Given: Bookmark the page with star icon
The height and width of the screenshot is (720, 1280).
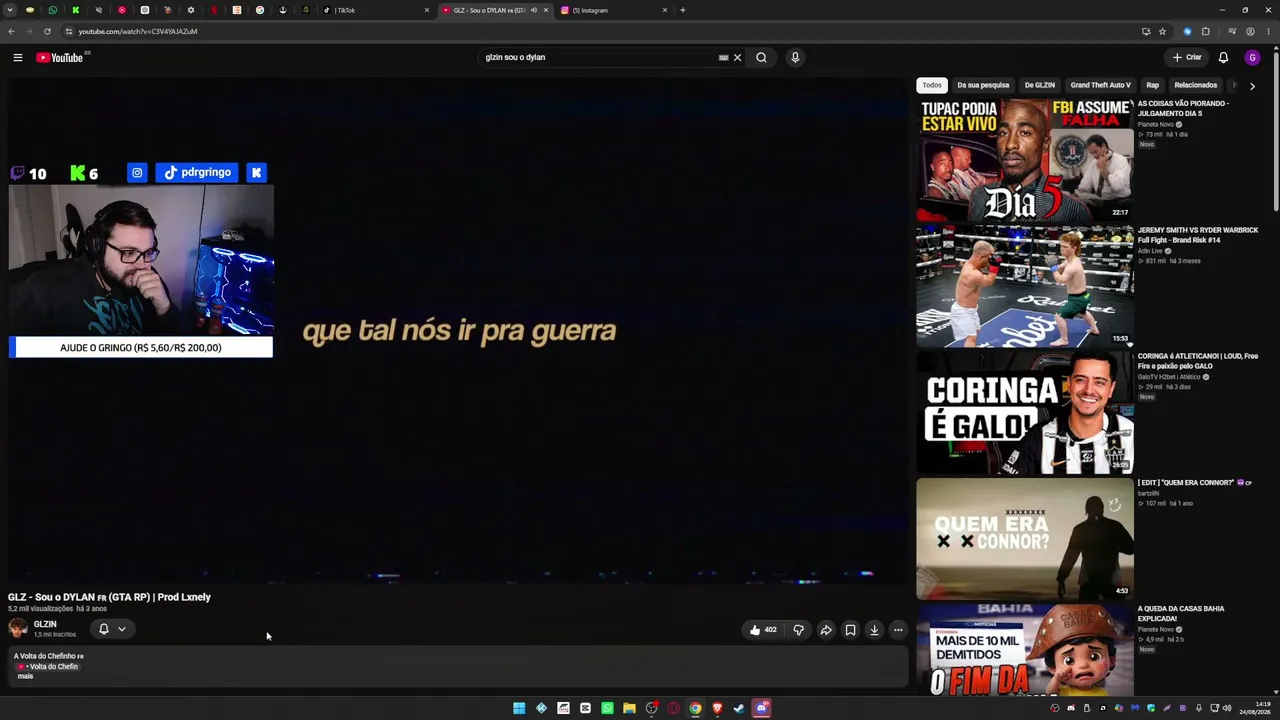Looking at the screenshot, I should tap(1162, 31).
